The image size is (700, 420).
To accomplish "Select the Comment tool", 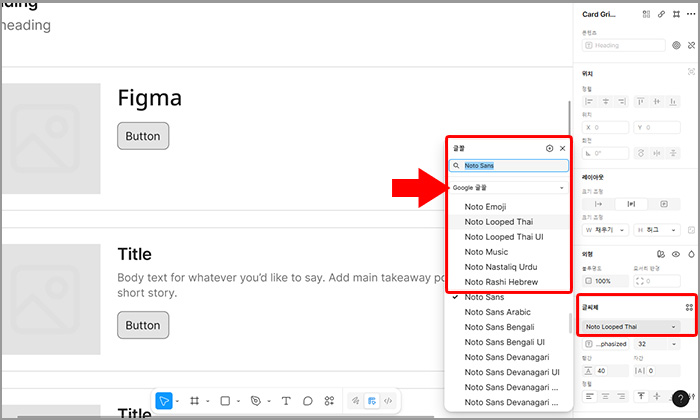I will click(308, 401).
